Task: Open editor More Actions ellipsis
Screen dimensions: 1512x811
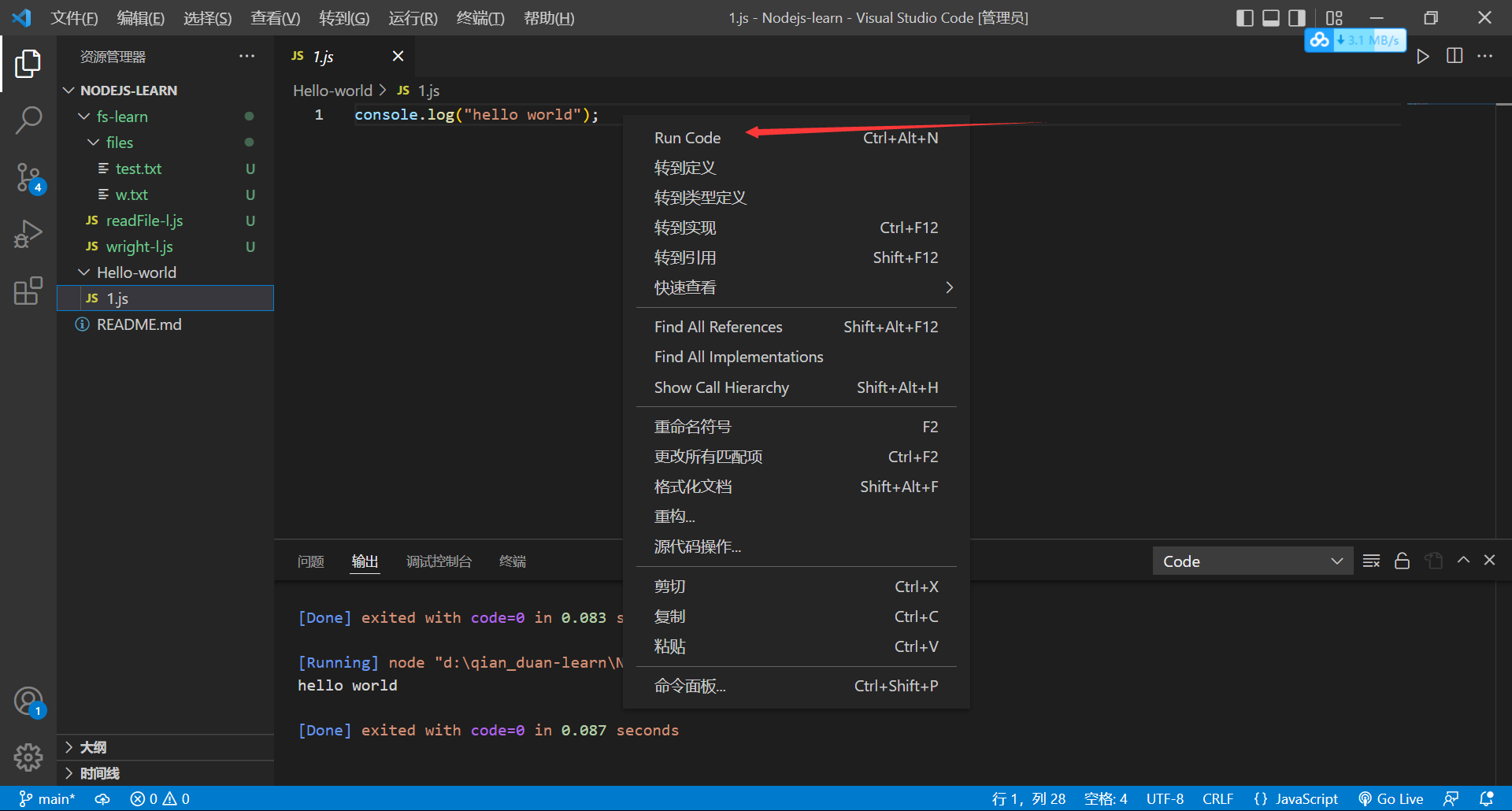Action: 1485,56
